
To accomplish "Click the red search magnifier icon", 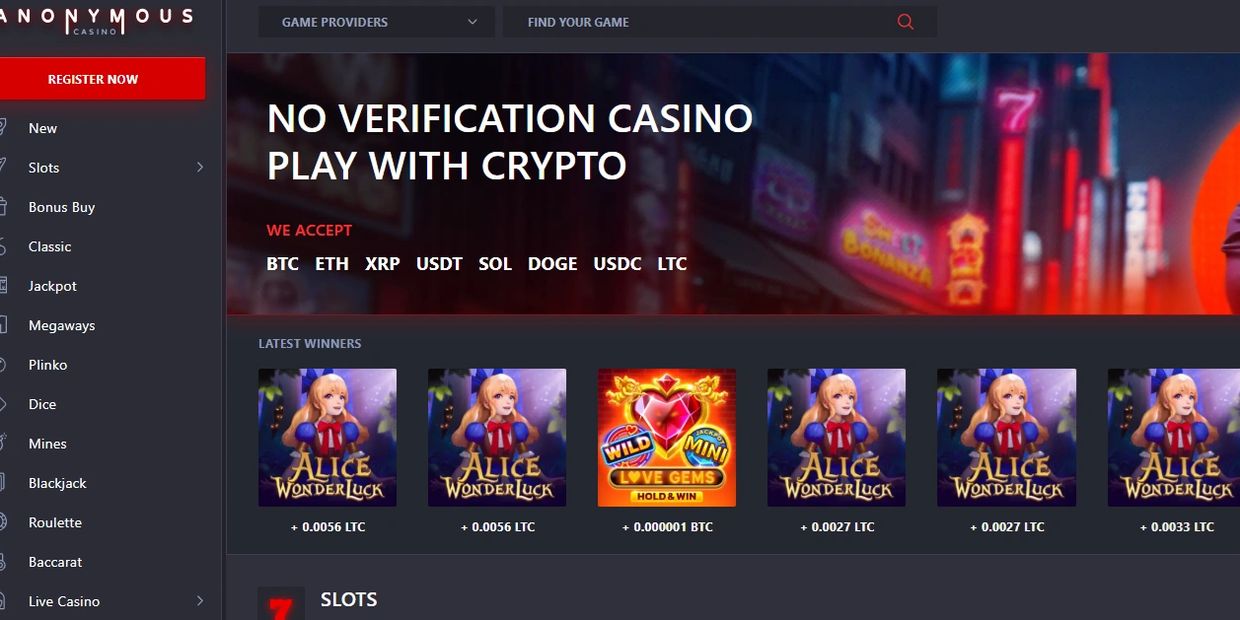I will pos(905,22).
